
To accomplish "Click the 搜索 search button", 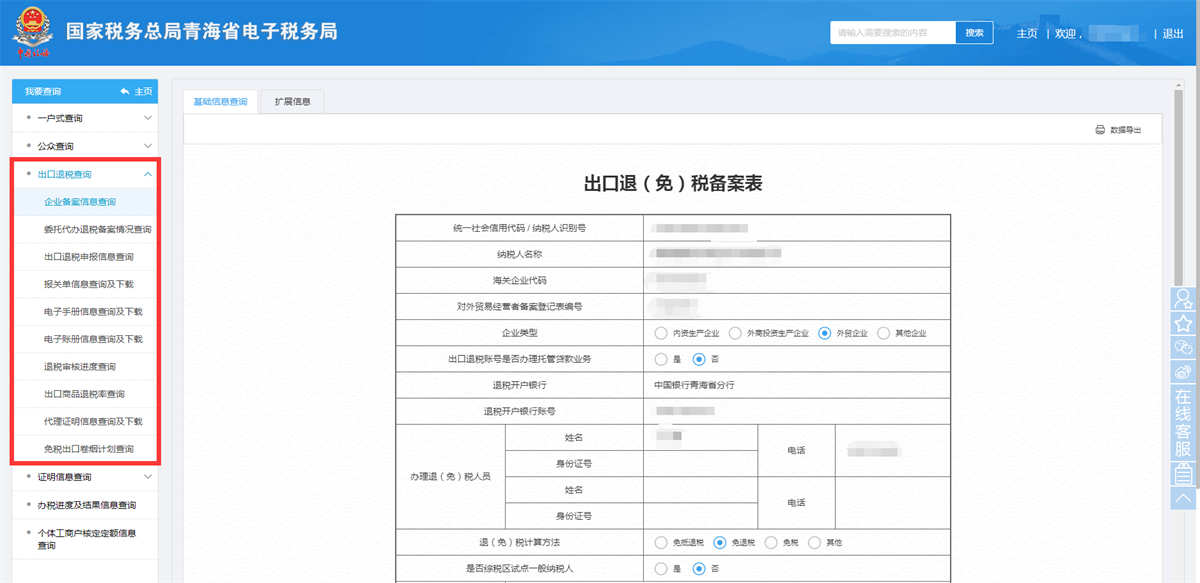I will [x=974, y=33].
